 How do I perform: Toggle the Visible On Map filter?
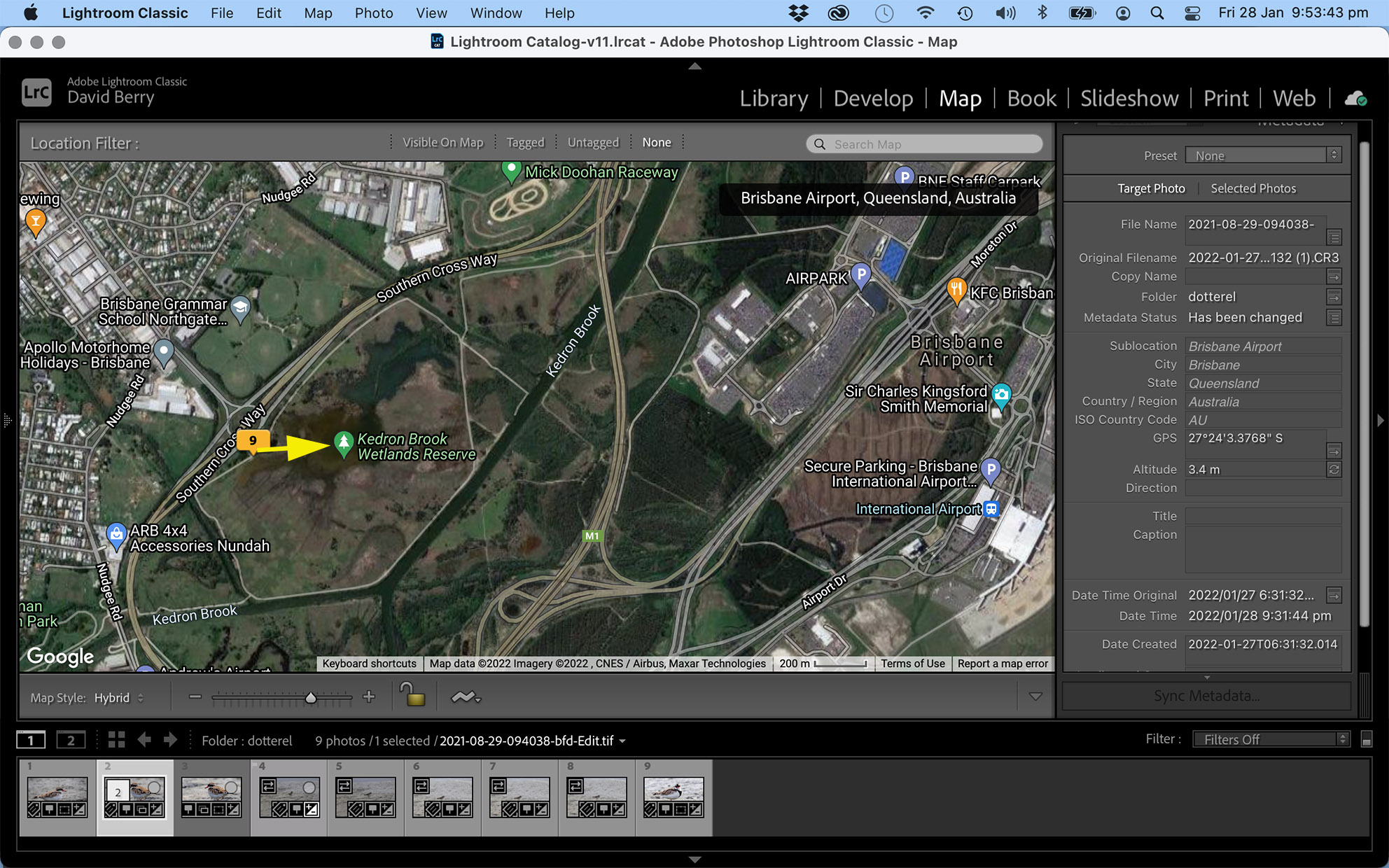442,143
